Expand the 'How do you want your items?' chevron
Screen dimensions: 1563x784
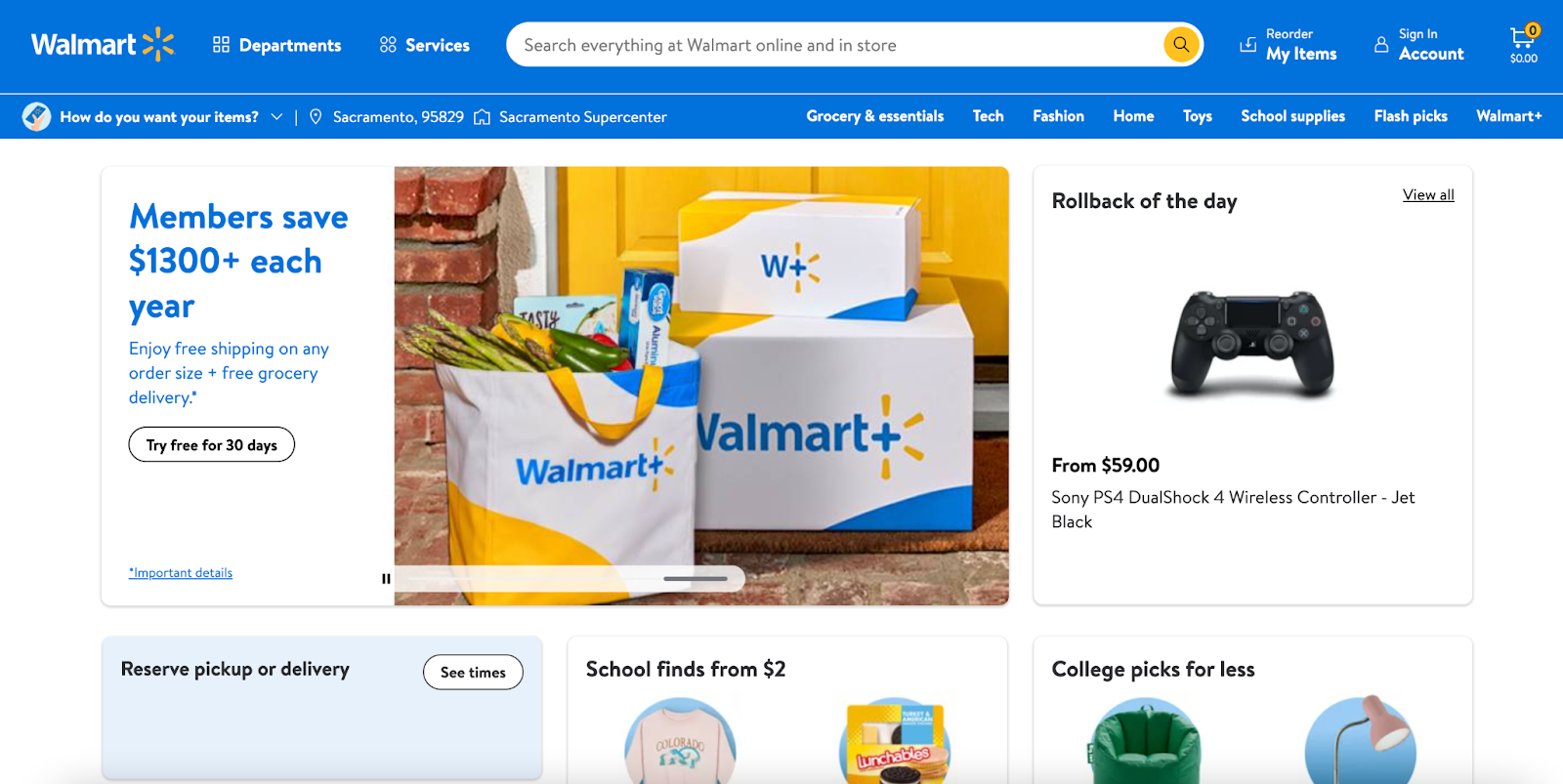click(x=276, y=117)
